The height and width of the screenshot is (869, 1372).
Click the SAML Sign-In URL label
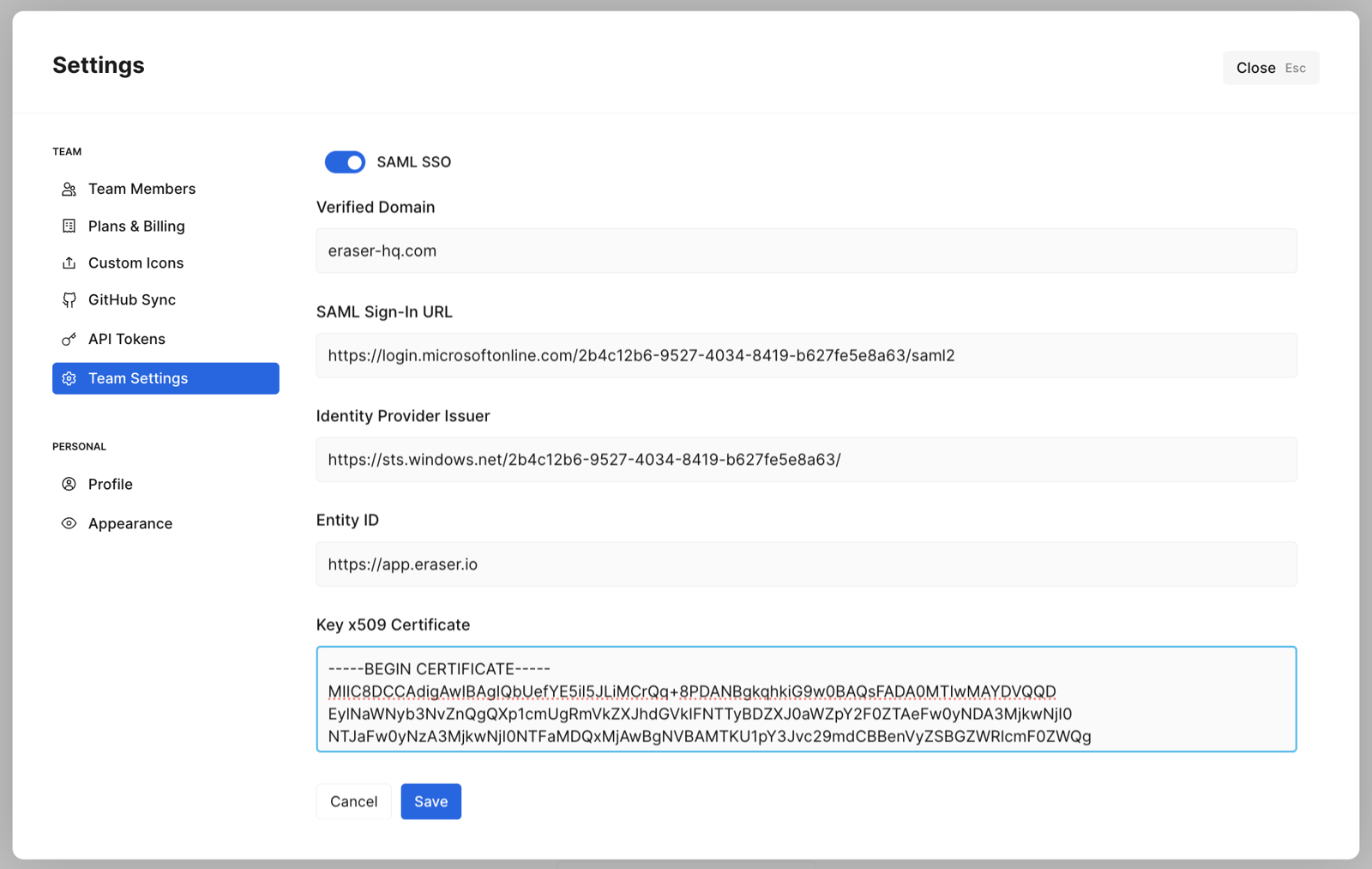click(x=384, y=312)
